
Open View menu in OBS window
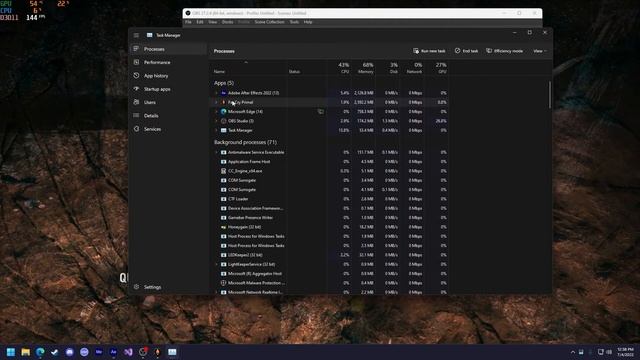[213, 22]
